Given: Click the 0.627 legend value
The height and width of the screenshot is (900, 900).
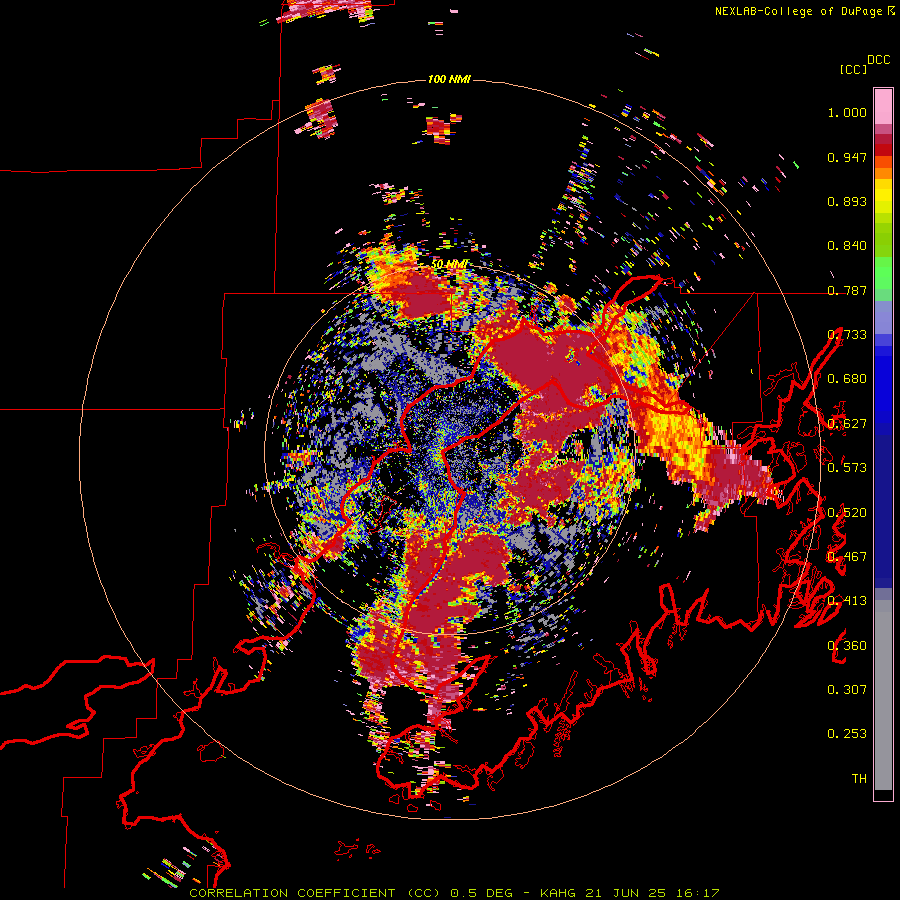Looking at the screenshot, I should (847, 424).
